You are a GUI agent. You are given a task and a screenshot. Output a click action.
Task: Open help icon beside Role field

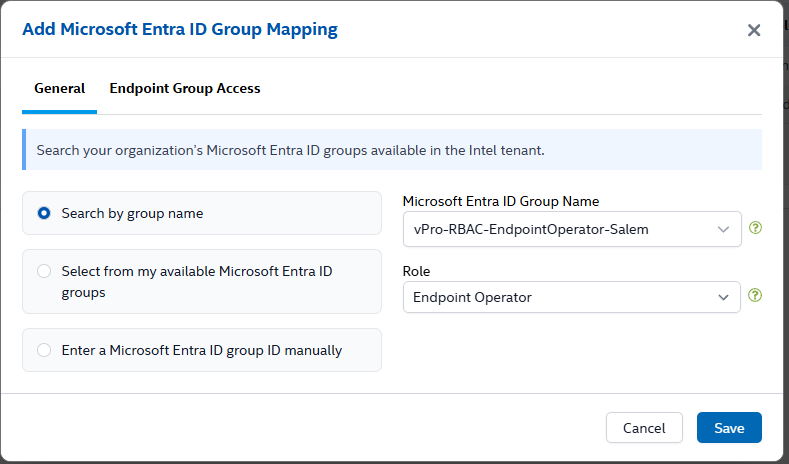coord(755,295)
